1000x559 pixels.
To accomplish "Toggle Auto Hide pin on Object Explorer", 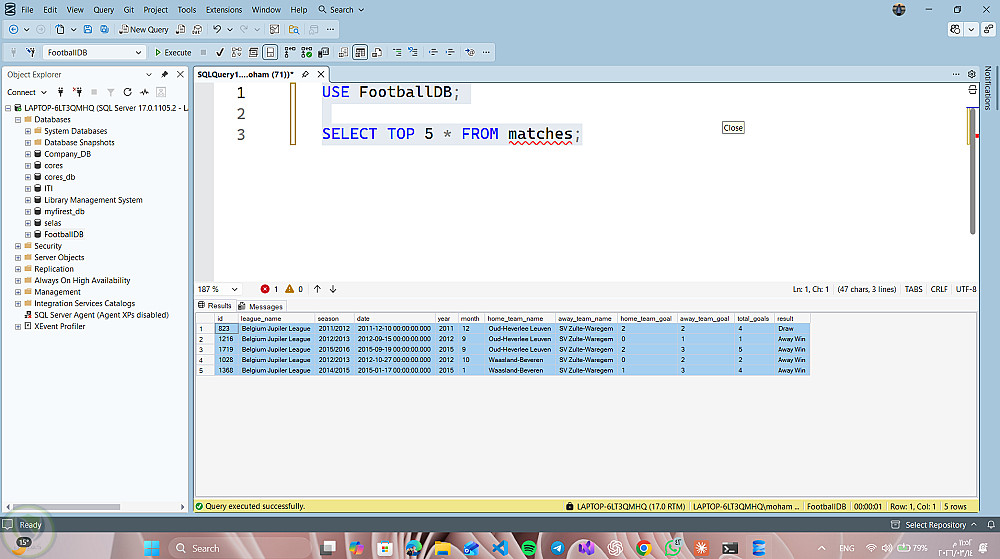I will [165, 75].
